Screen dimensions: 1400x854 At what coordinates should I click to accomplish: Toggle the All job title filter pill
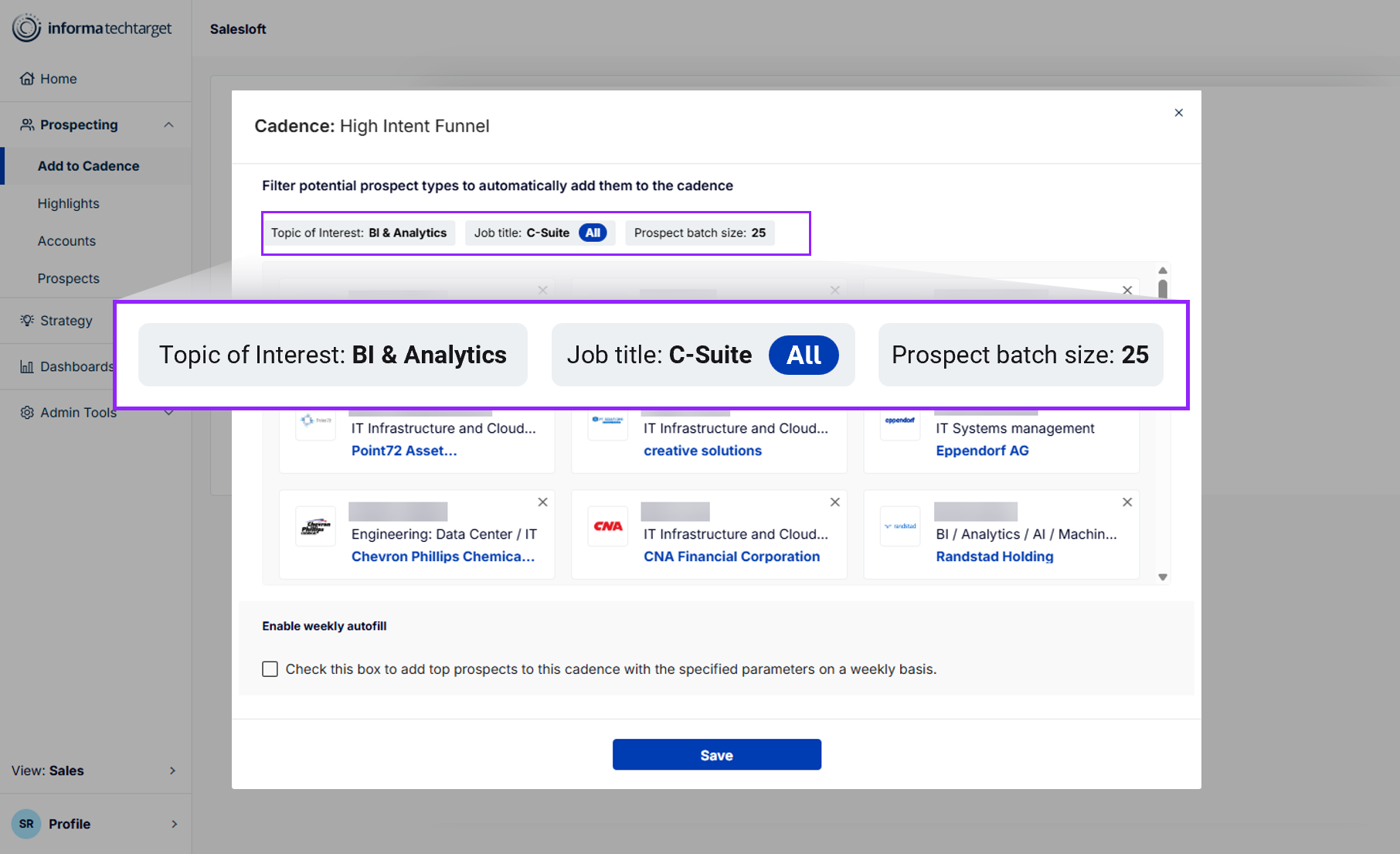[593, 233]
